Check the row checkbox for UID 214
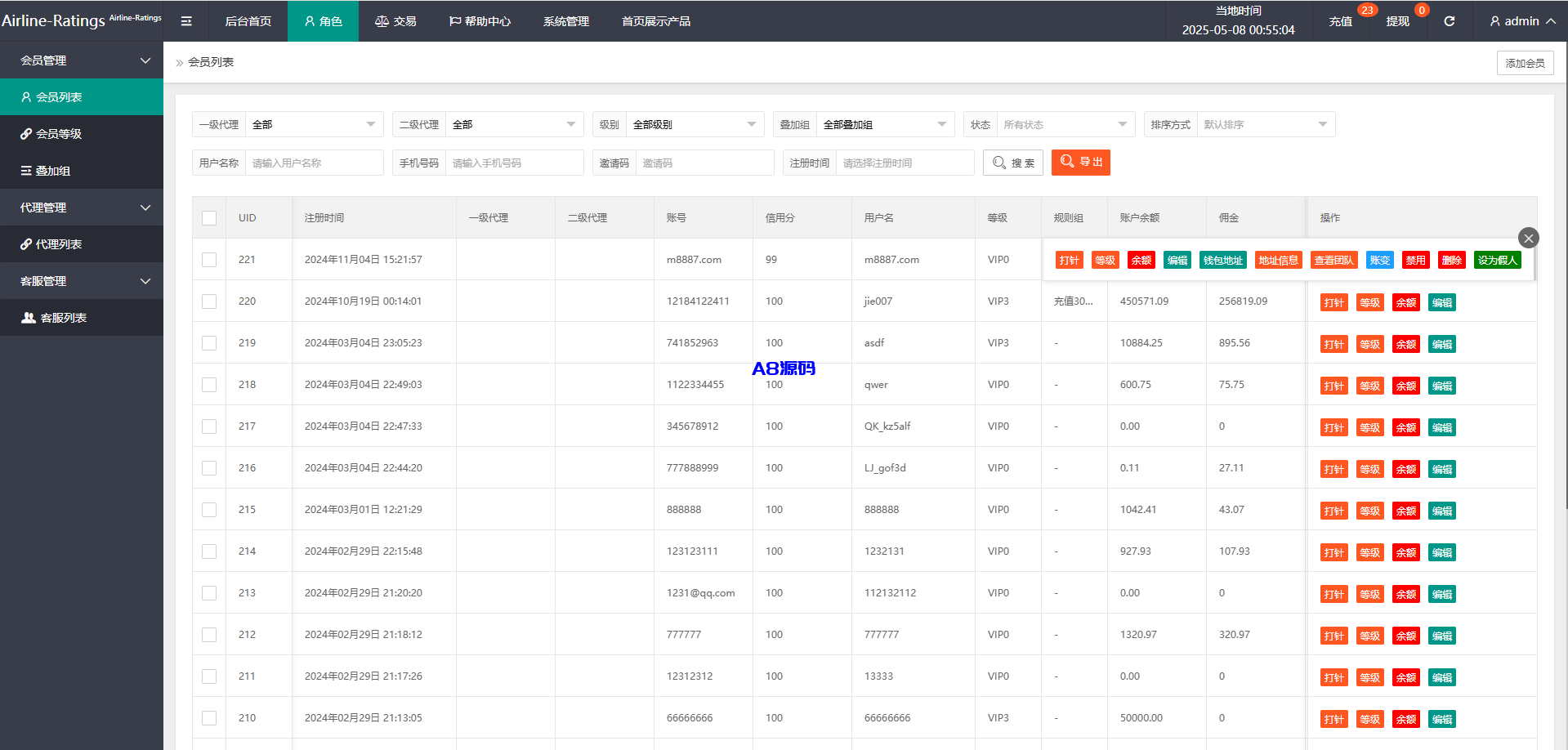The height and width of the screenshot is (750, 1568). click(209, 551)
